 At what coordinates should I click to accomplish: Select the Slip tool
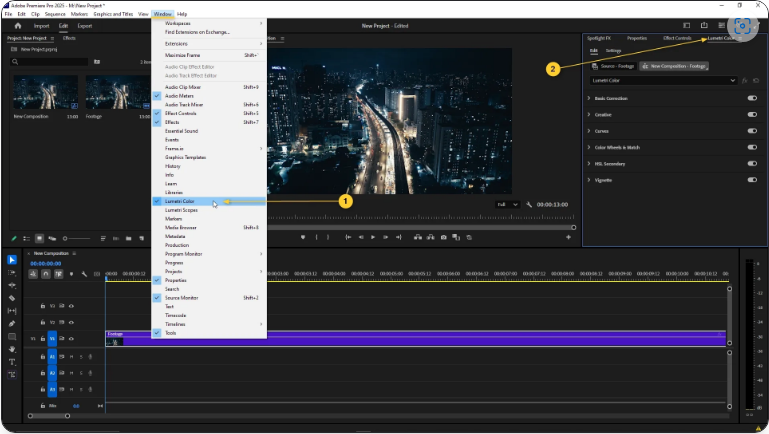click(12, 311)
